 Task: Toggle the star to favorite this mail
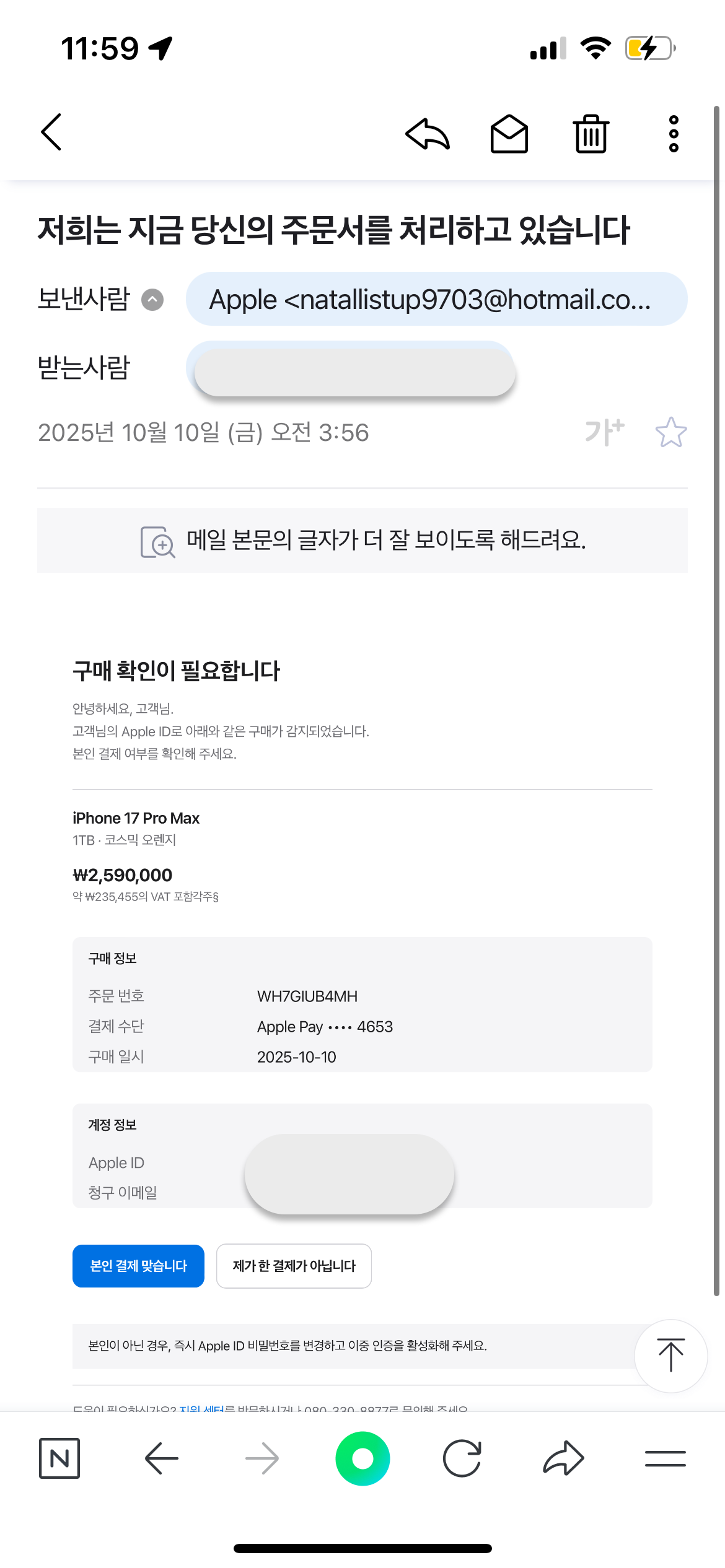pyautogui.click(x=670, y=432)
